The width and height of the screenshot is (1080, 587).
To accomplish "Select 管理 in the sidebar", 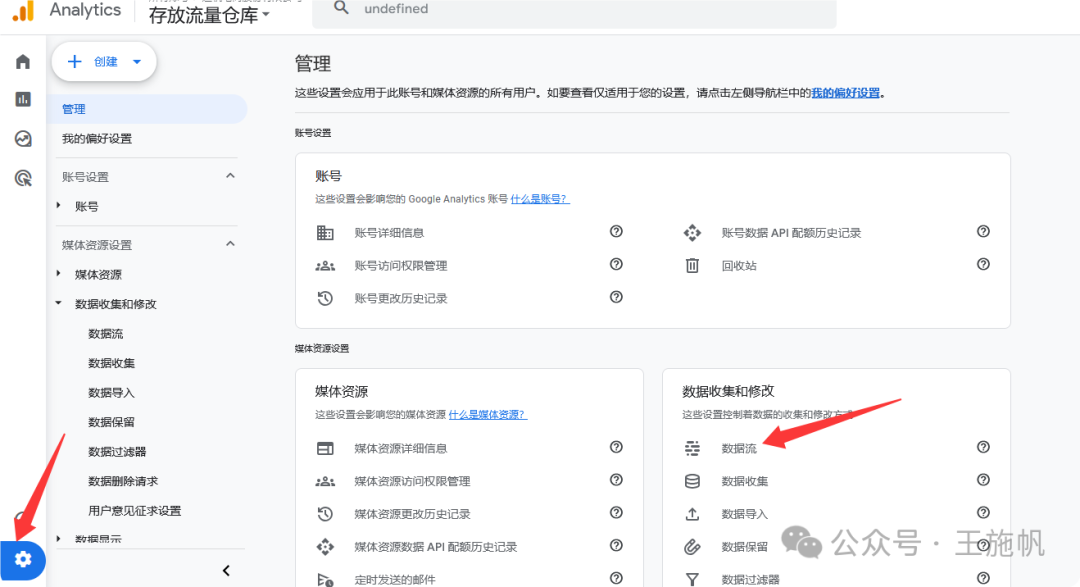I will pos(147,109).
